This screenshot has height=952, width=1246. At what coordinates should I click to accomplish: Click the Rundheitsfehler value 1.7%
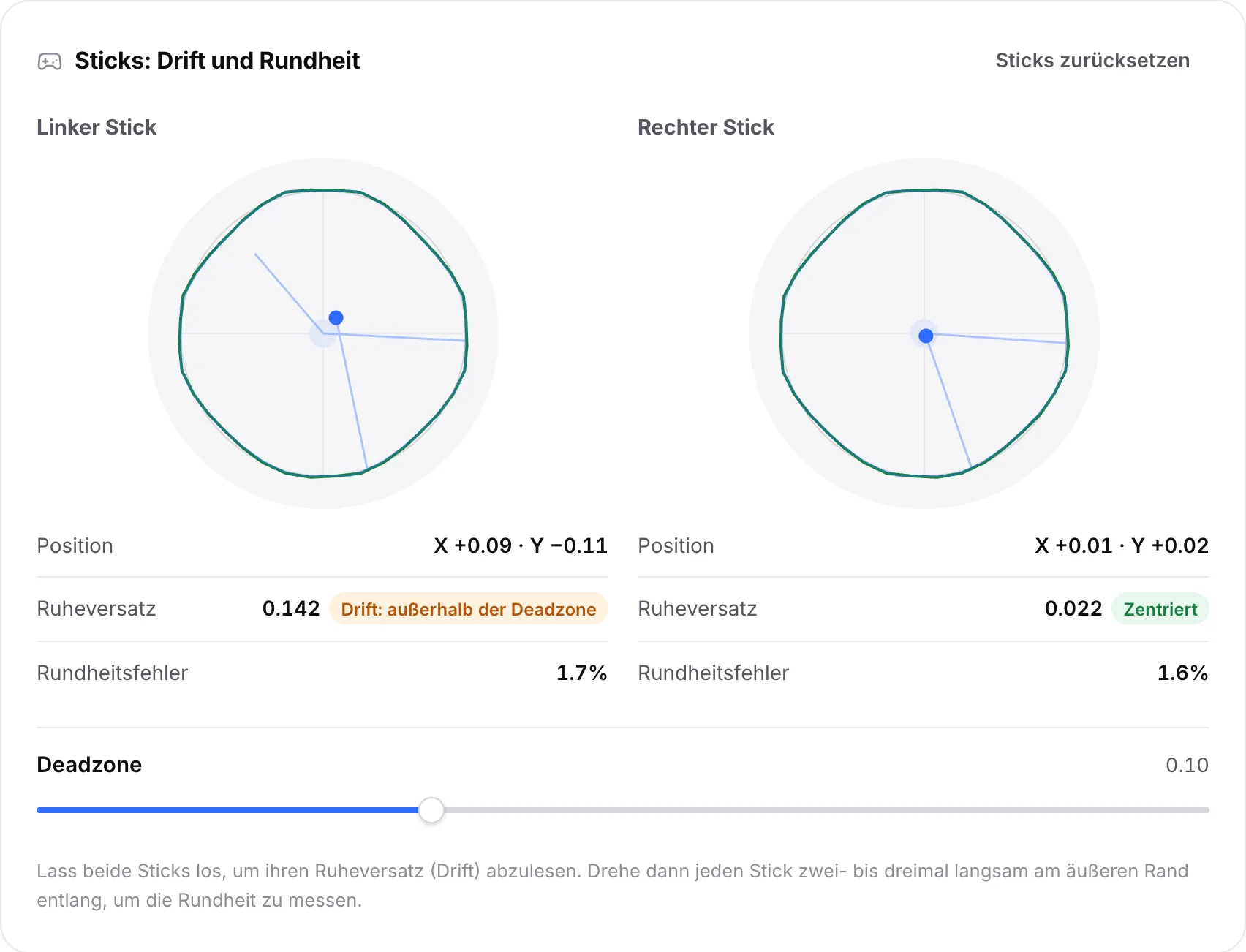[582, 673]
